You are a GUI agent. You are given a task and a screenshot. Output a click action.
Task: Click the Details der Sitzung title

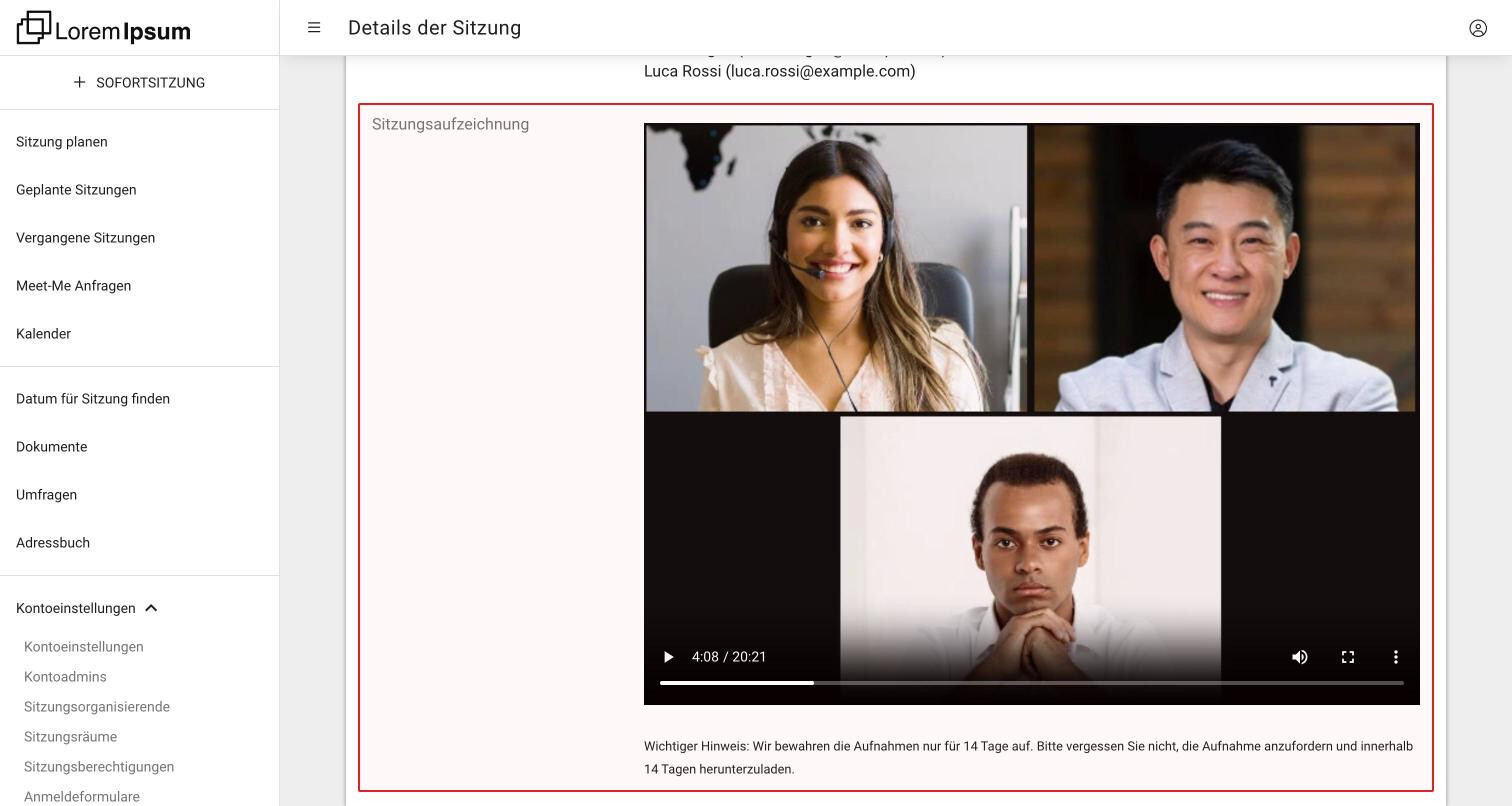pos(434,28)
